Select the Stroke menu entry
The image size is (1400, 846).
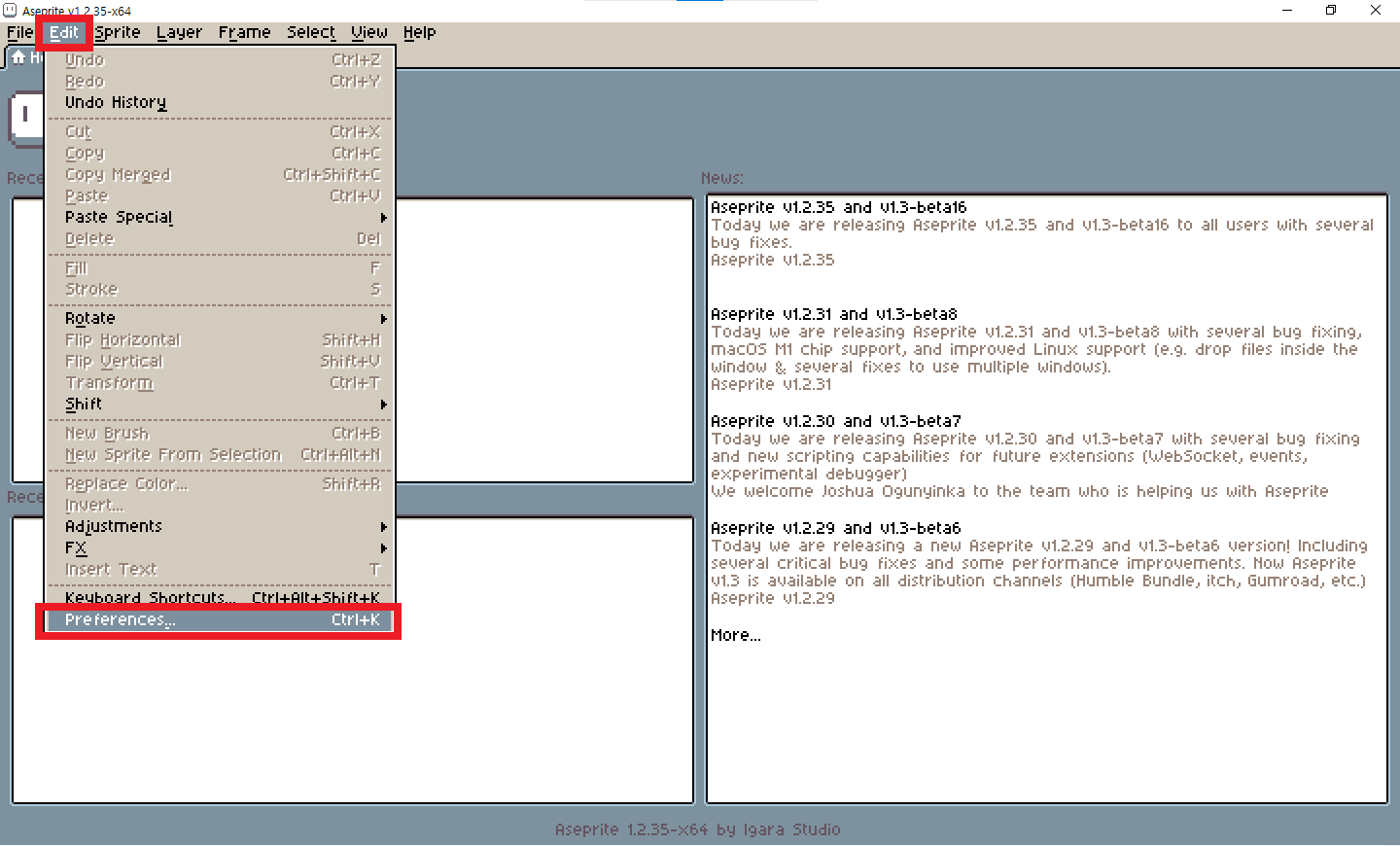pos(221,289)
